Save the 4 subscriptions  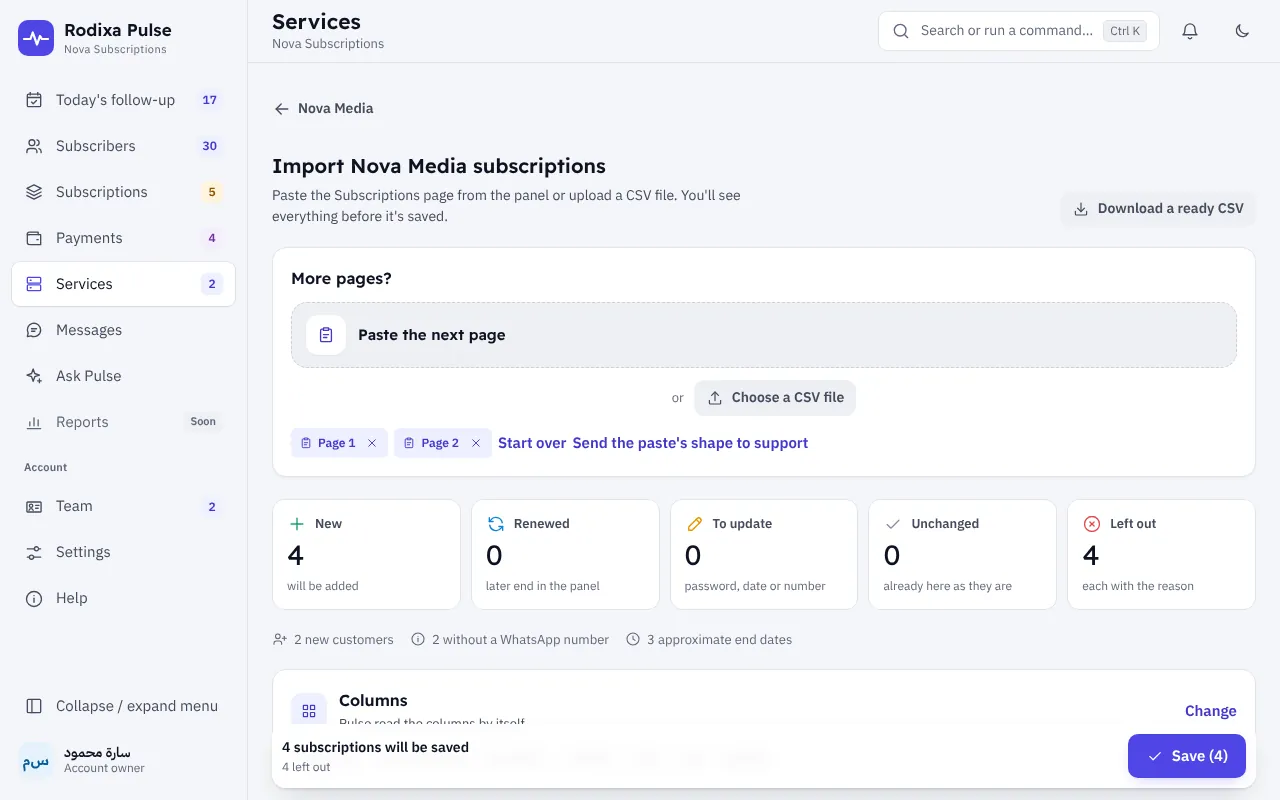(x=1187, y=756)
